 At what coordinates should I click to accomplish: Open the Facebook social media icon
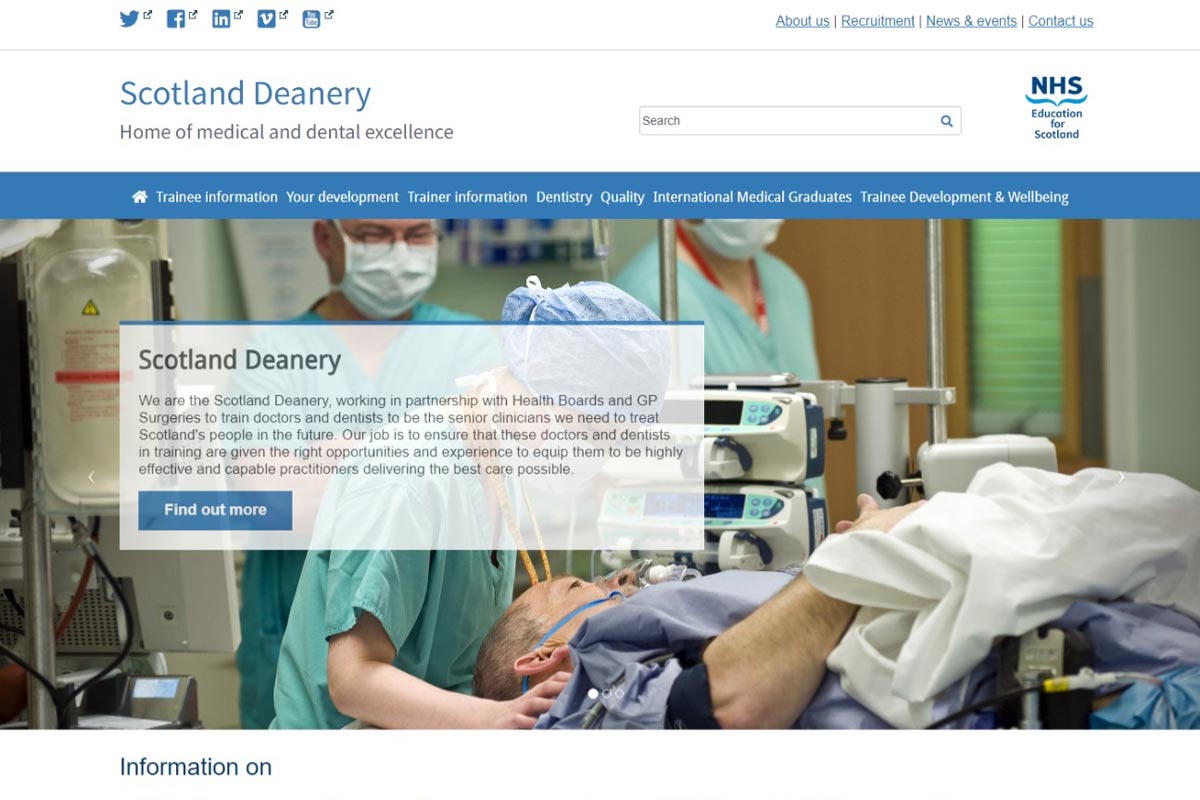pyautogui.click(x=176, y=19)
